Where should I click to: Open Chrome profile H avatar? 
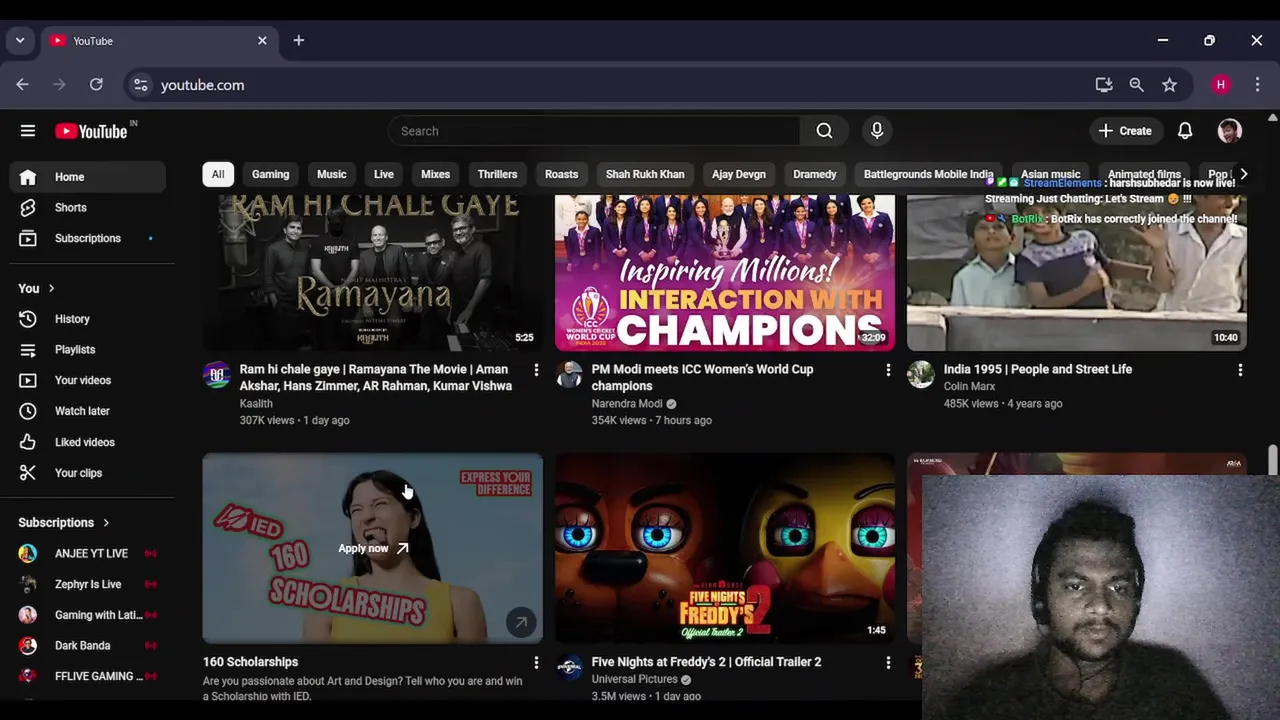pyautogui.click(x=1220, y=85)
